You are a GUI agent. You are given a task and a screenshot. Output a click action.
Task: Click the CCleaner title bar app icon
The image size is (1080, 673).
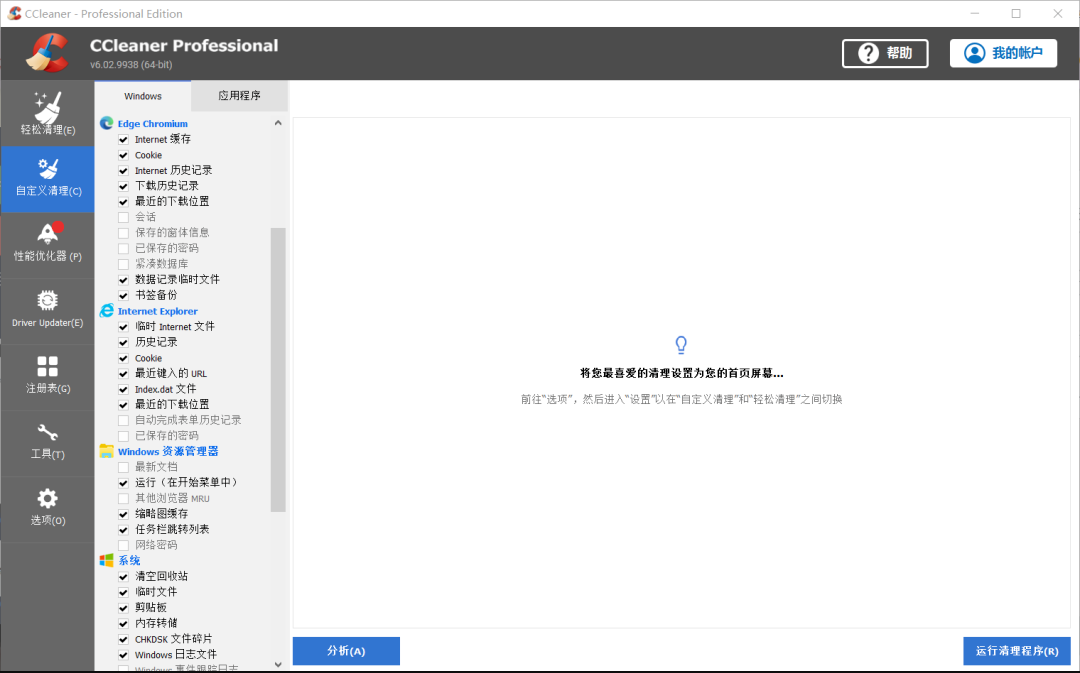tap(14, 13)
